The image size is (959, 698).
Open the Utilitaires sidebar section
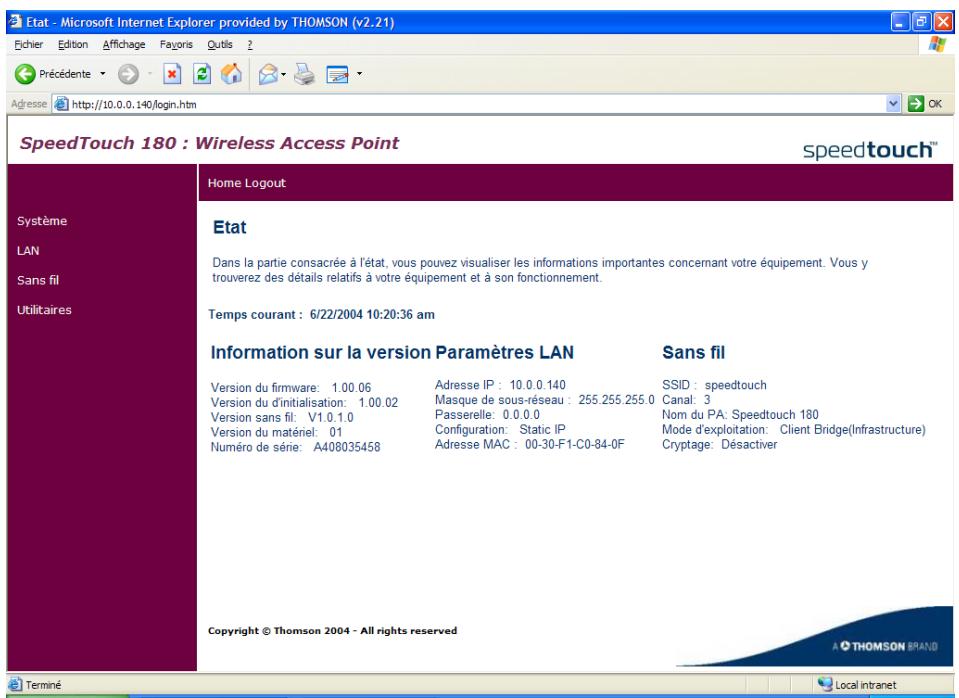44,310
